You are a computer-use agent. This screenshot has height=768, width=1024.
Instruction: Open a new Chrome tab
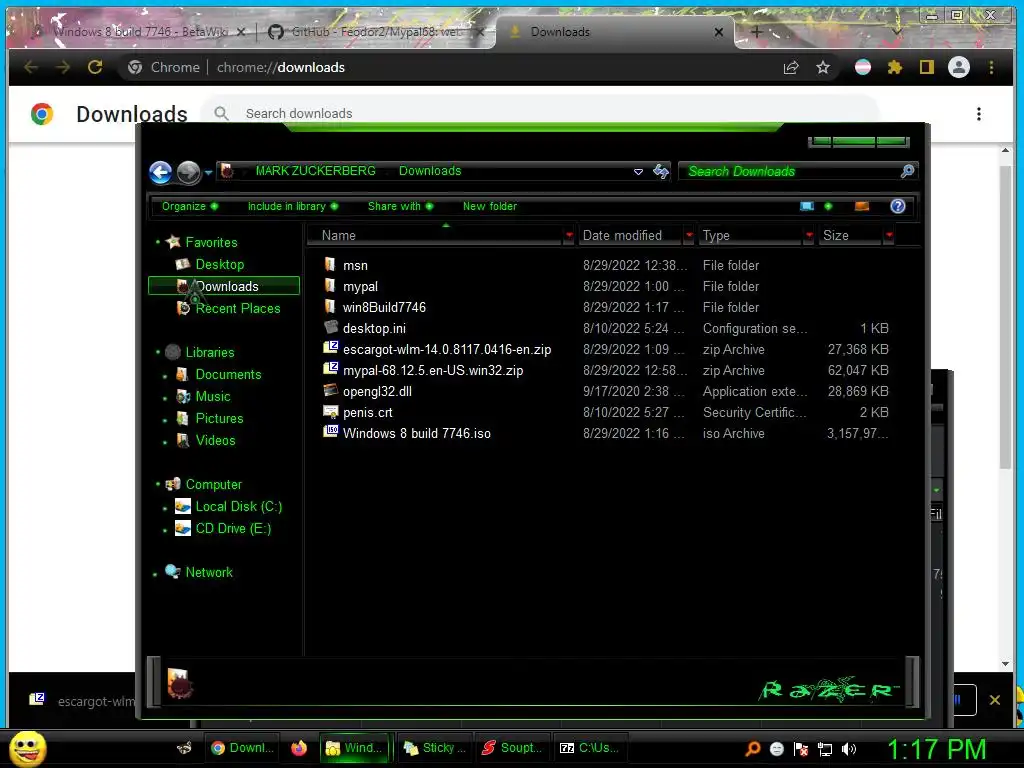click(x=756, y=31)
